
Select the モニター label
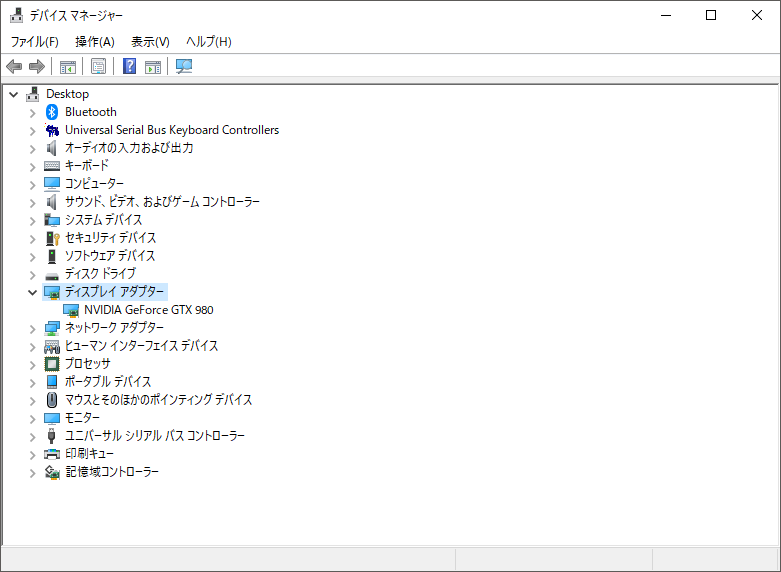(x=82, y=417)
